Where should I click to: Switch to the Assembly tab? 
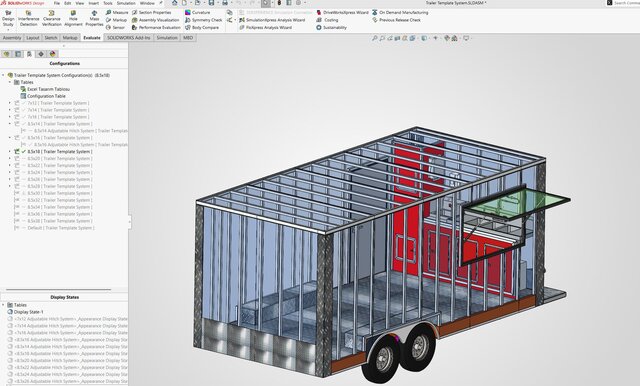(12, 38)
